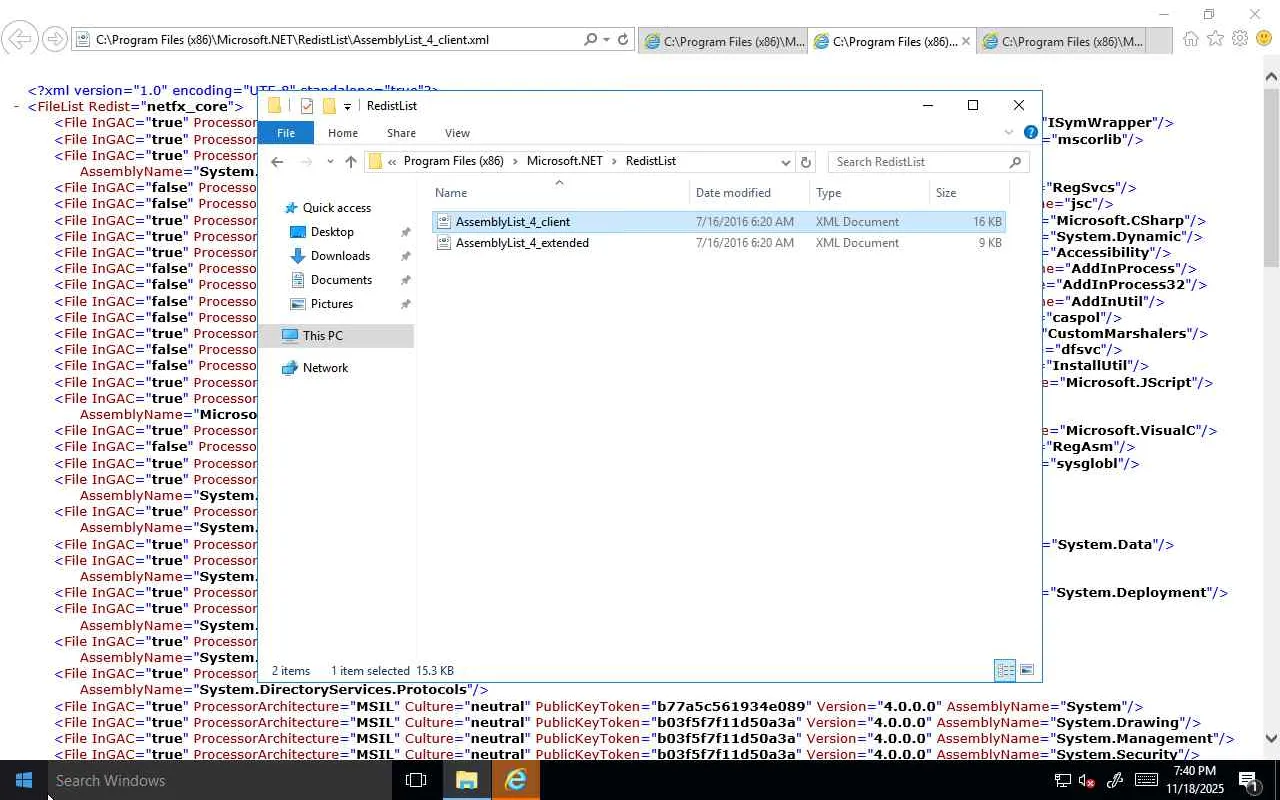Open Internet Explorer Tools gear

[x=1240, y=39]
